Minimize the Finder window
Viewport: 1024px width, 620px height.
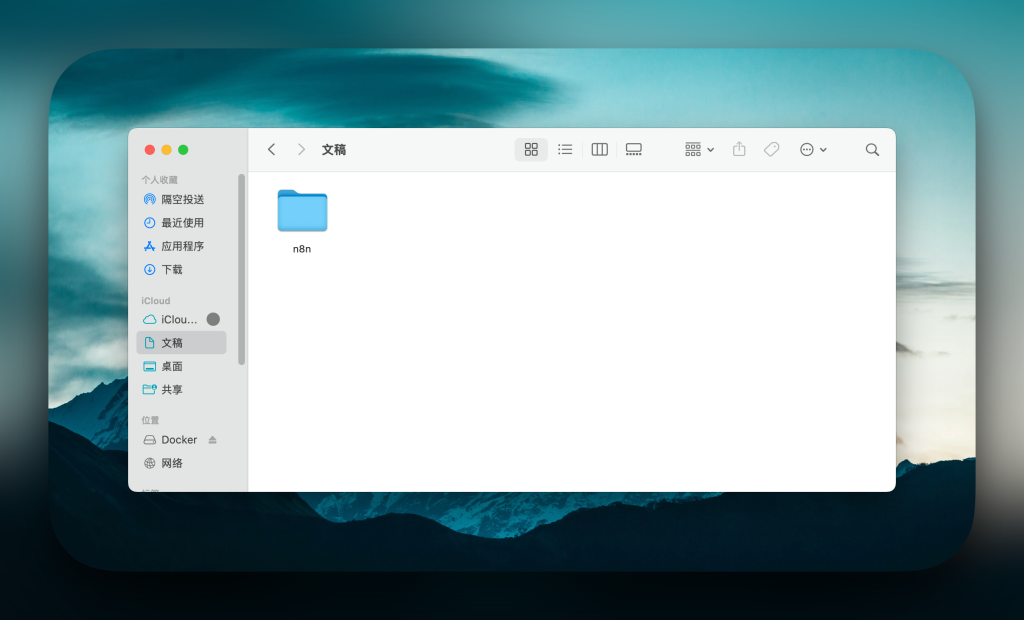pyautogui.click(x=167, y=150)
